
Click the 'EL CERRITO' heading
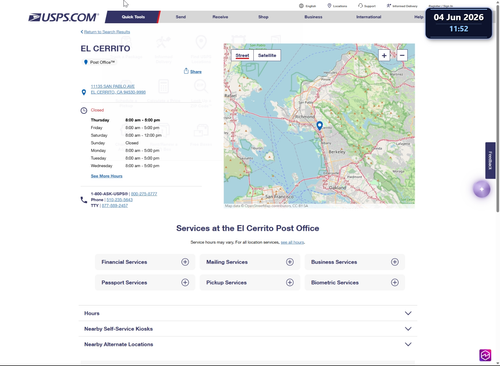coord(105,49)
